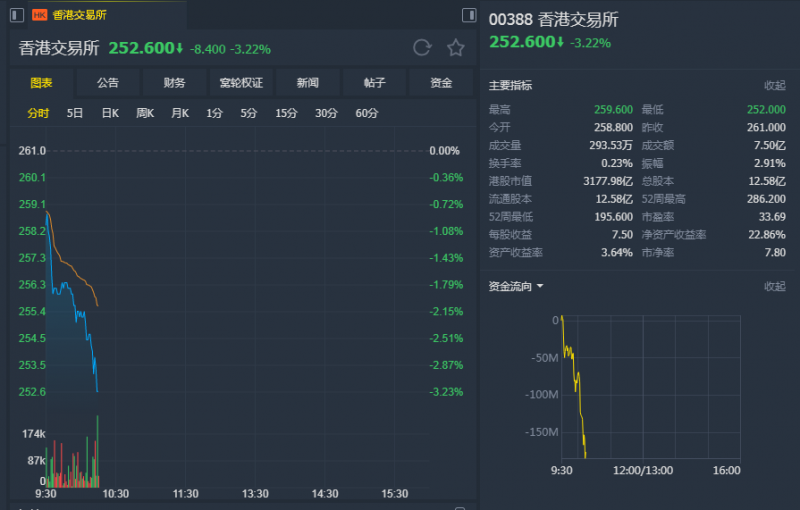Select the 1分 interval
Screen dimensions: 800x510
click(214, 113)
